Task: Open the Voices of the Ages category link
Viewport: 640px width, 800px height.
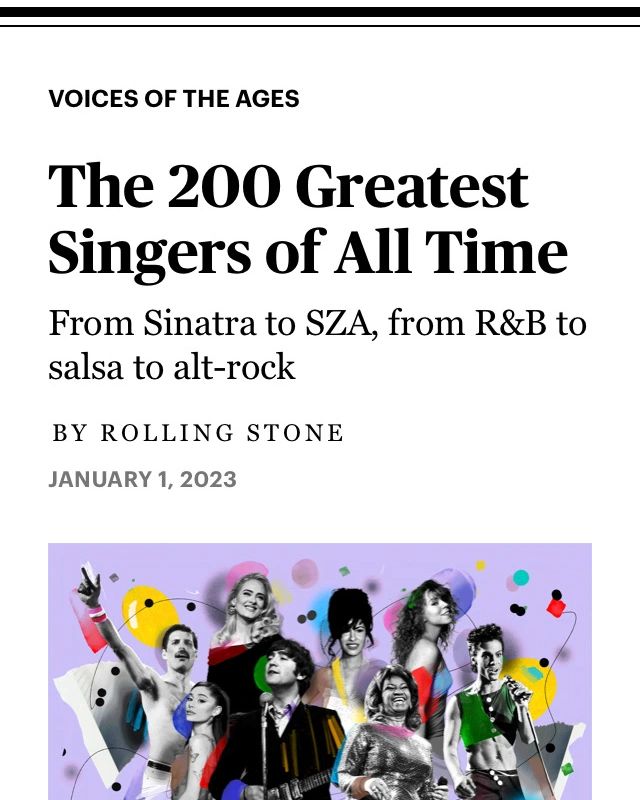Action: point(174,99)
